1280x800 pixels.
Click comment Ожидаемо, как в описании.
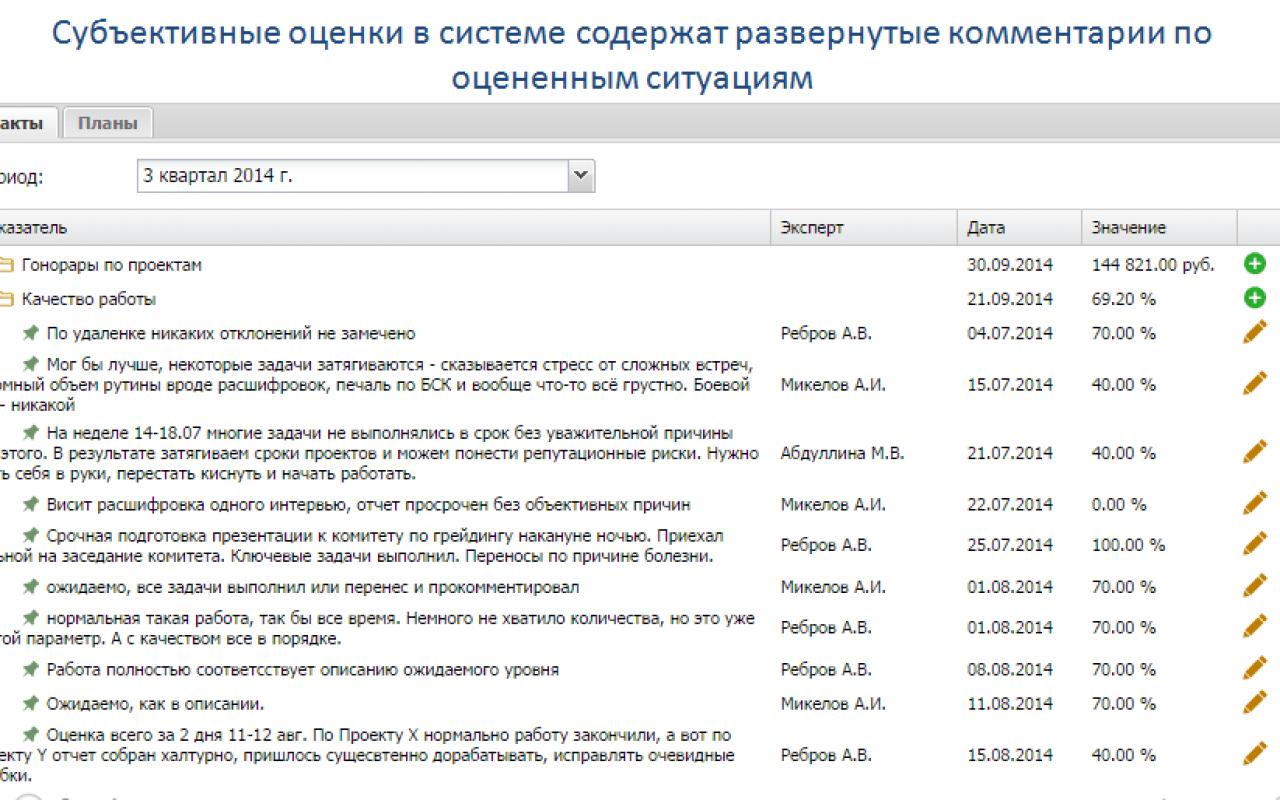pos(155,704)
